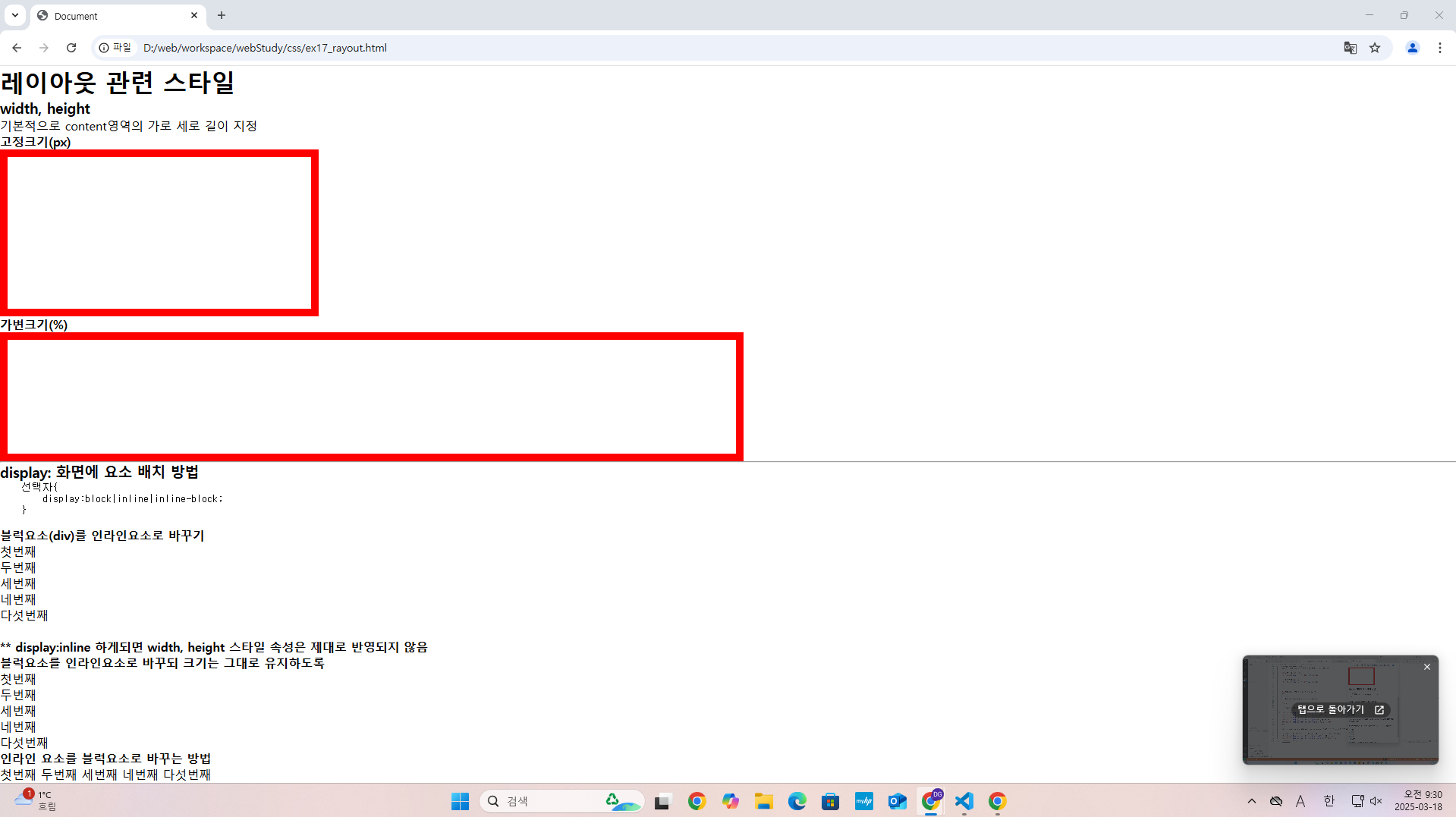Bookmark this page with star icon
This screenshot has height=817, width=1456.
tap(1375, 48)
